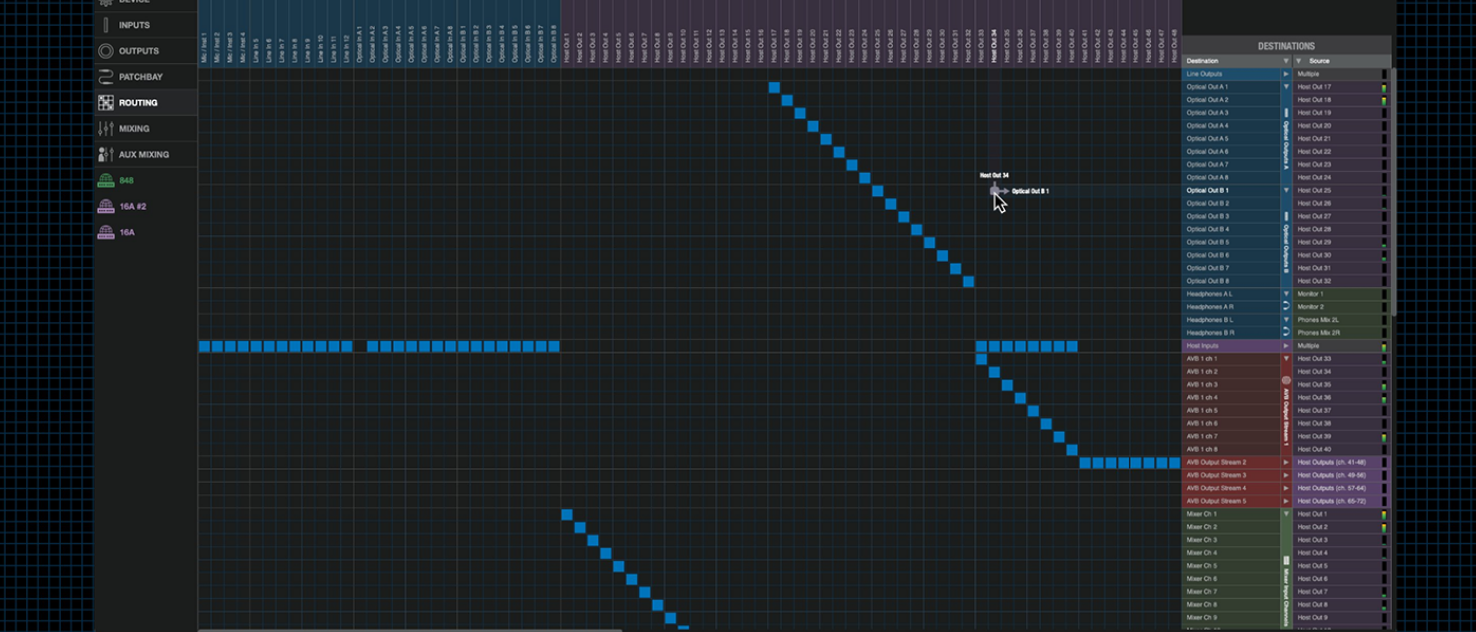Toggle routing Host Out 34 to Optical Out B 1
The image size is (1476, 632).
pyautogui.click(x=994, y=191)
